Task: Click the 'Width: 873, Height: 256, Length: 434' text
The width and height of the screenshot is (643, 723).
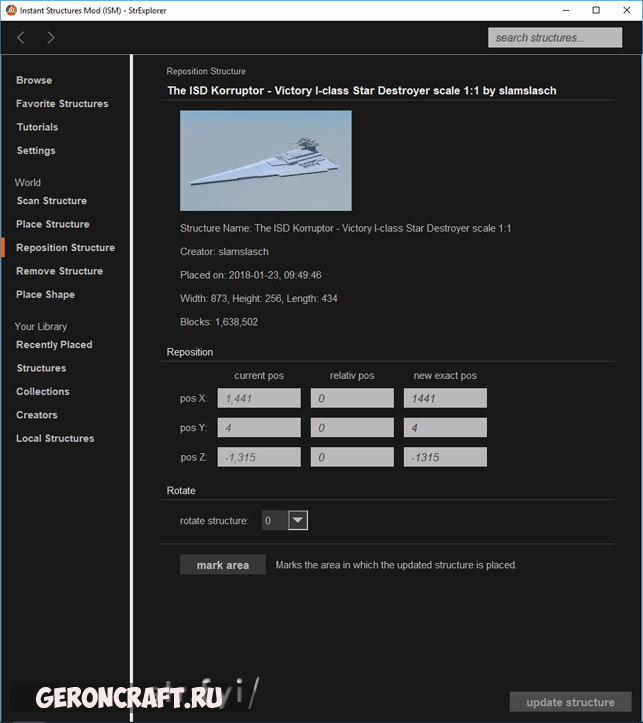Action: point(259,299)
